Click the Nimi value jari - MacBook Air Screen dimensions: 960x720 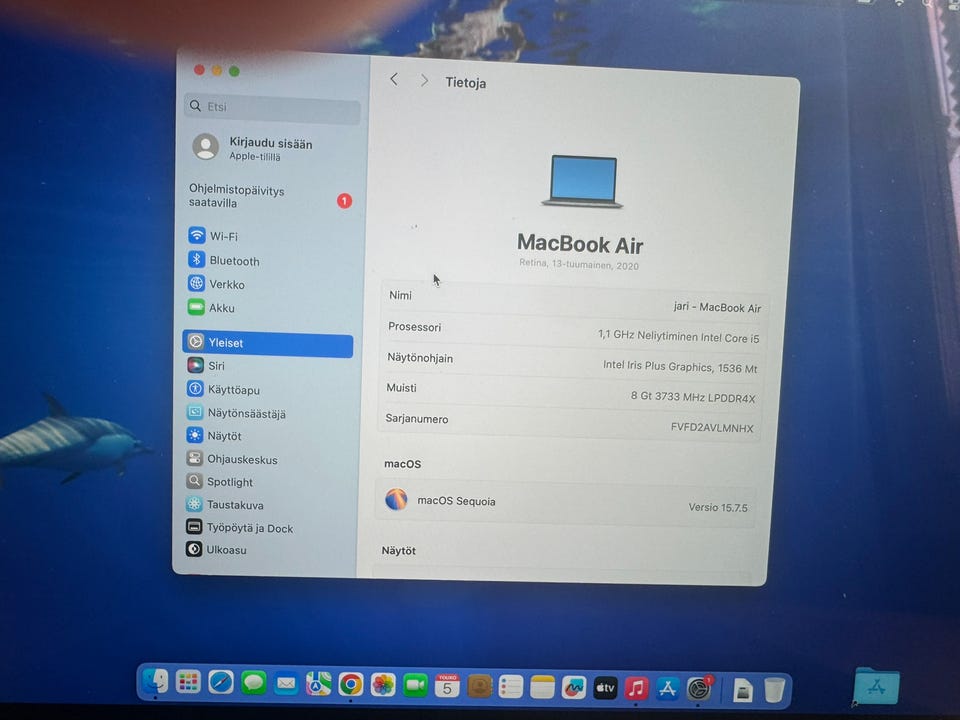click(x=717, y=307)
